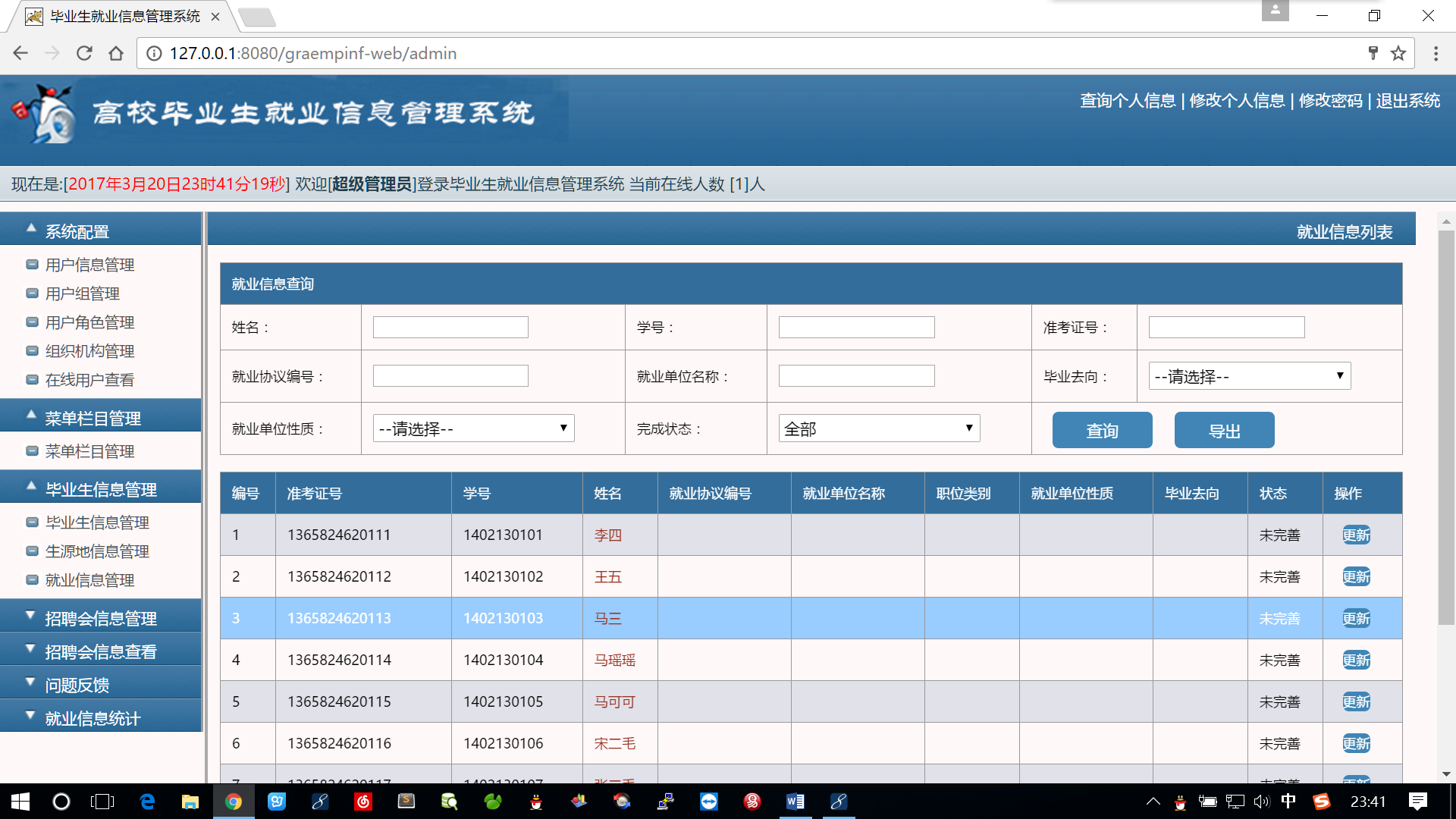Open the 就业单位性质 dropdown
The image size is (1456, 819).
[473, 428]
